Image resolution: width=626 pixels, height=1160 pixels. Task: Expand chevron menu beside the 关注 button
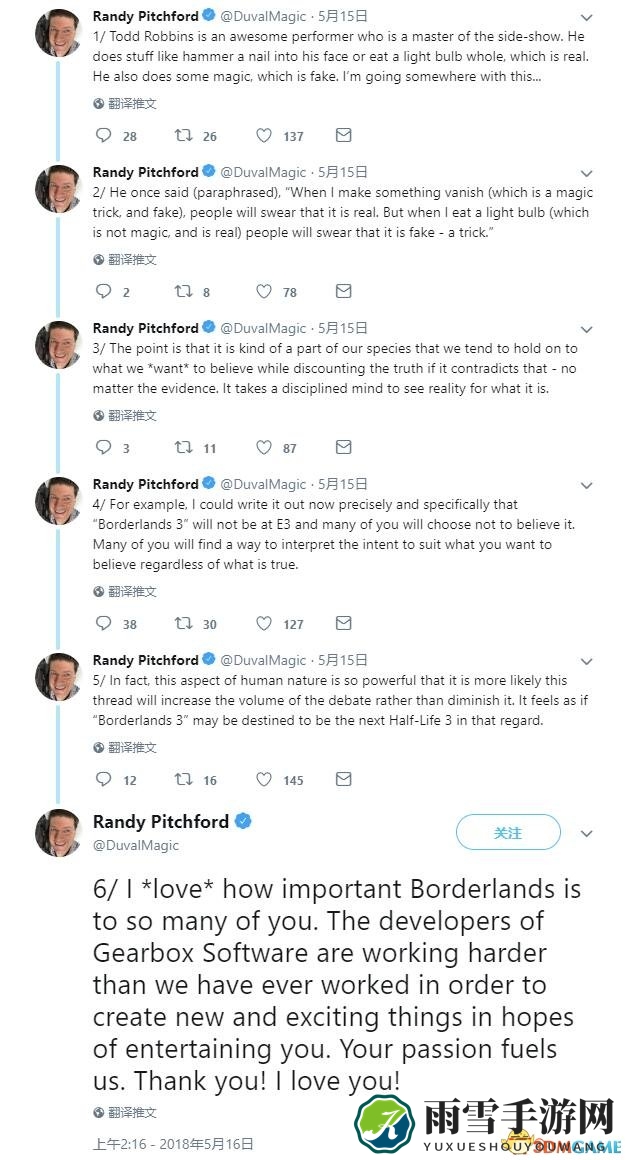pyautogui.click(x=586, y=834)
